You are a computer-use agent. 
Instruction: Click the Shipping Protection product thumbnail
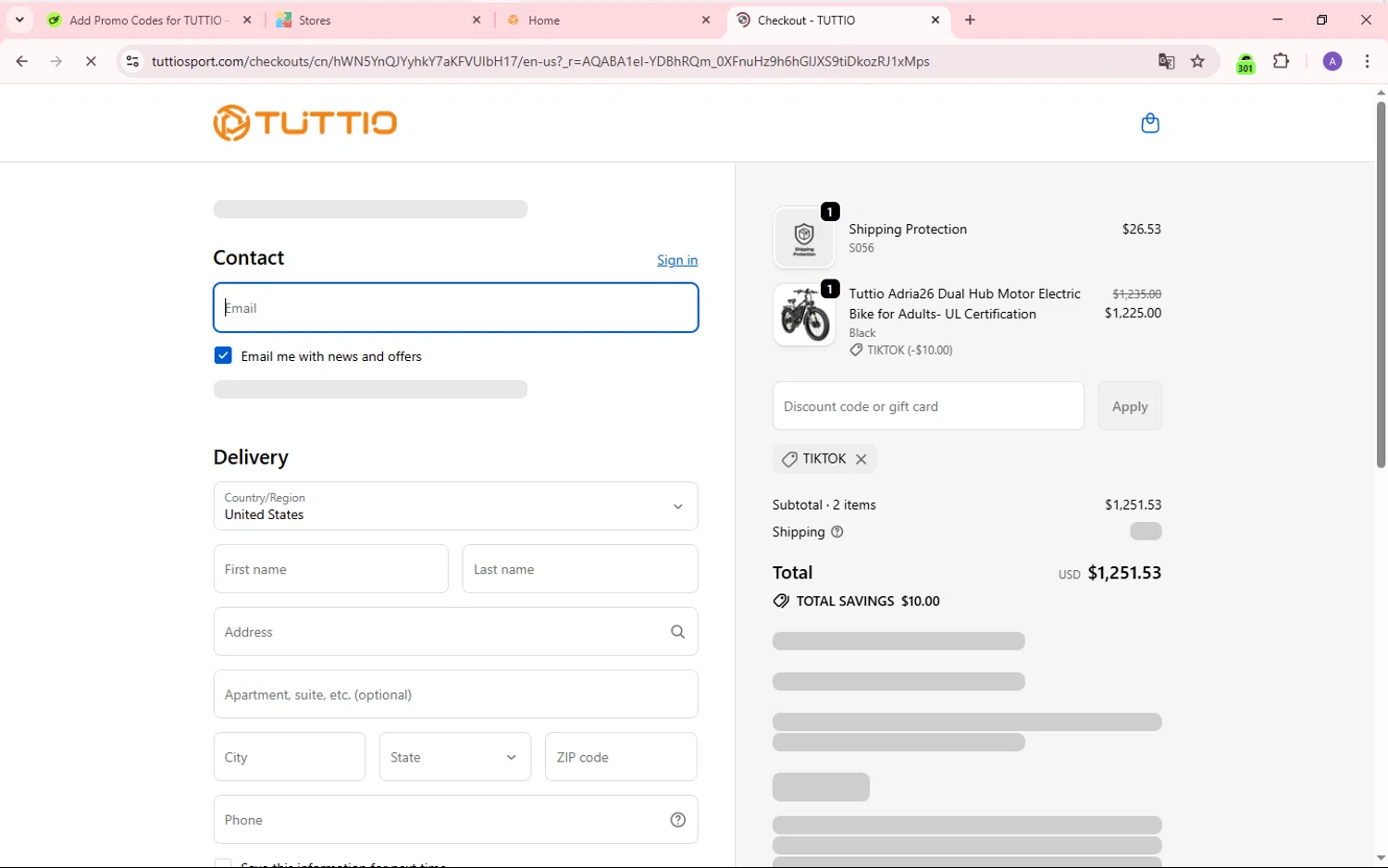tap(804, 238)
